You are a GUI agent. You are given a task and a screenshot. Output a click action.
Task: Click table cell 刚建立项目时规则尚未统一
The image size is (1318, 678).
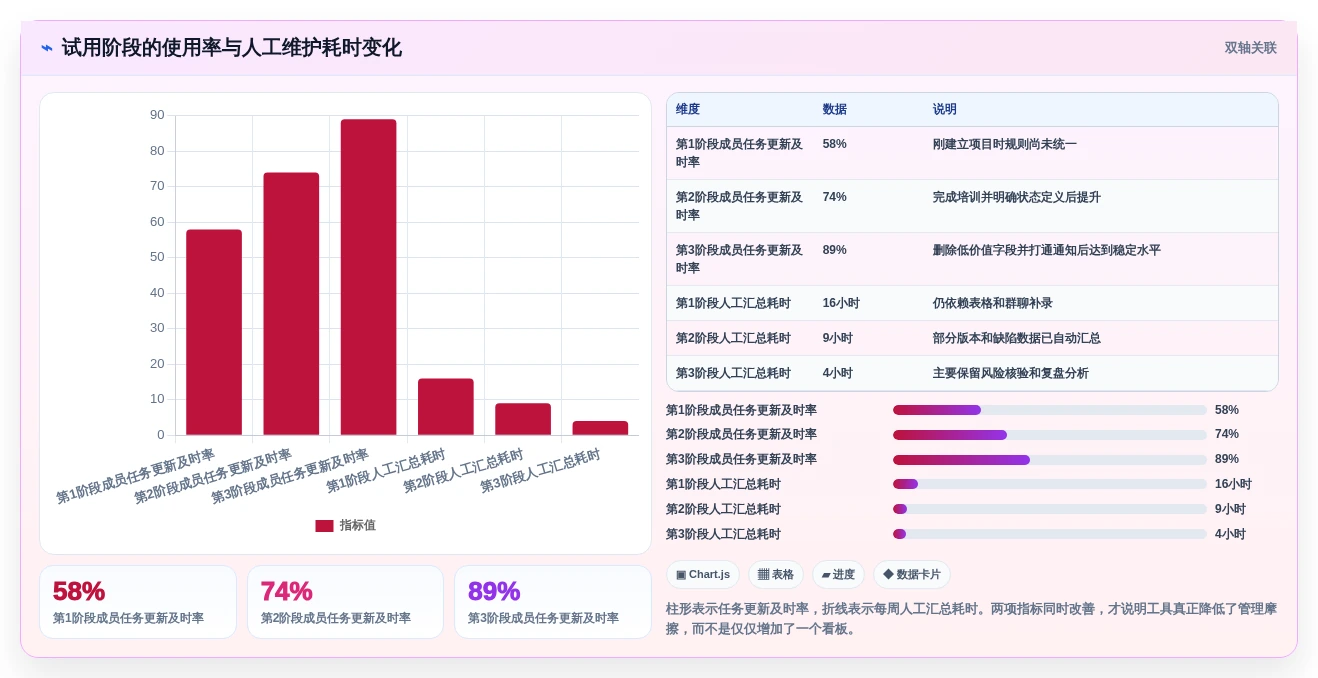pyautogui.click(x=1005, y=144)
